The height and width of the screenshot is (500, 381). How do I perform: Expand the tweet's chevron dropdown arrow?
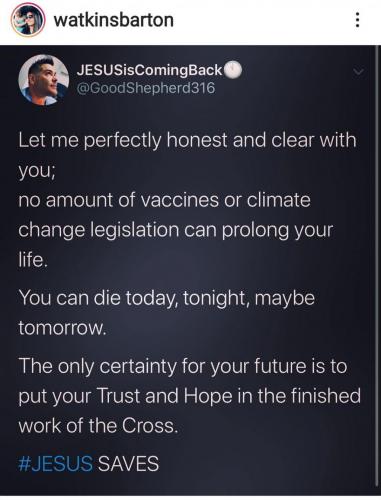(x=359, y=71)
